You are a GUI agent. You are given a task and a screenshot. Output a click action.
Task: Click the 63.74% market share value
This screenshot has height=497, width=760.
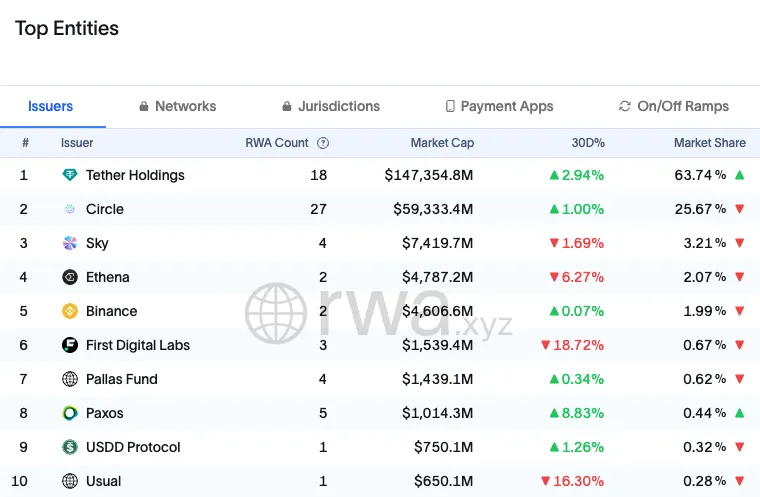(700, 175)
